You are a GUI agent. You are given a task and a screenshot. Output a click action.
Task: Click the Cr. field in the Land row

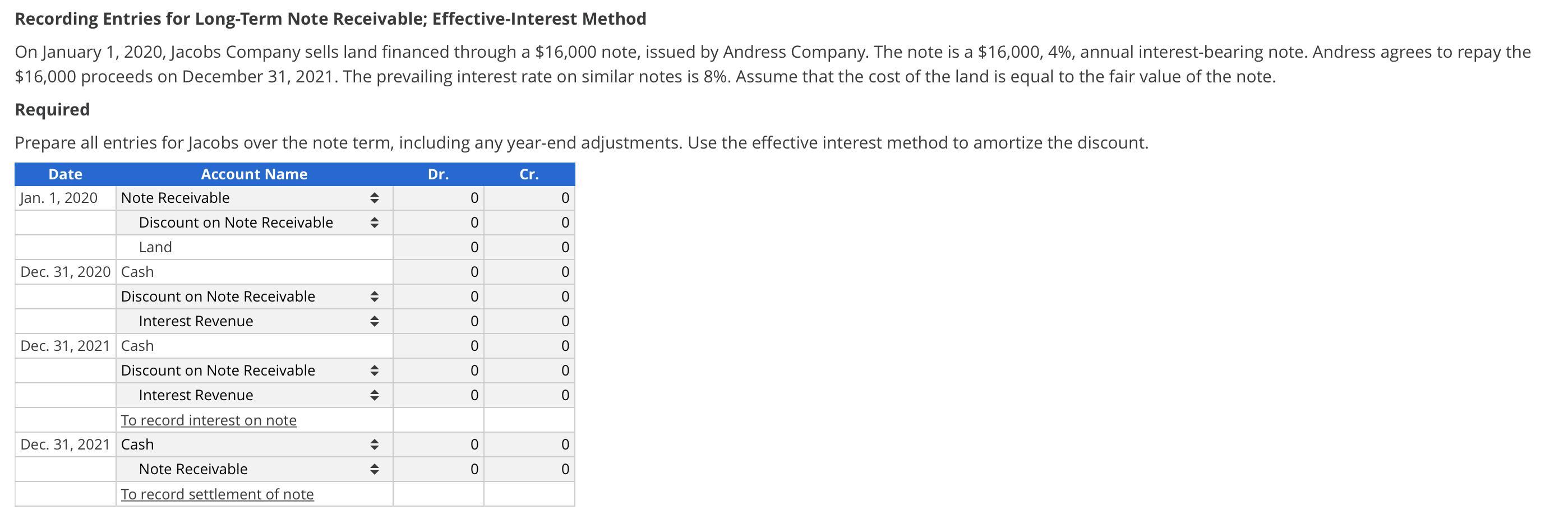[529, 248]
